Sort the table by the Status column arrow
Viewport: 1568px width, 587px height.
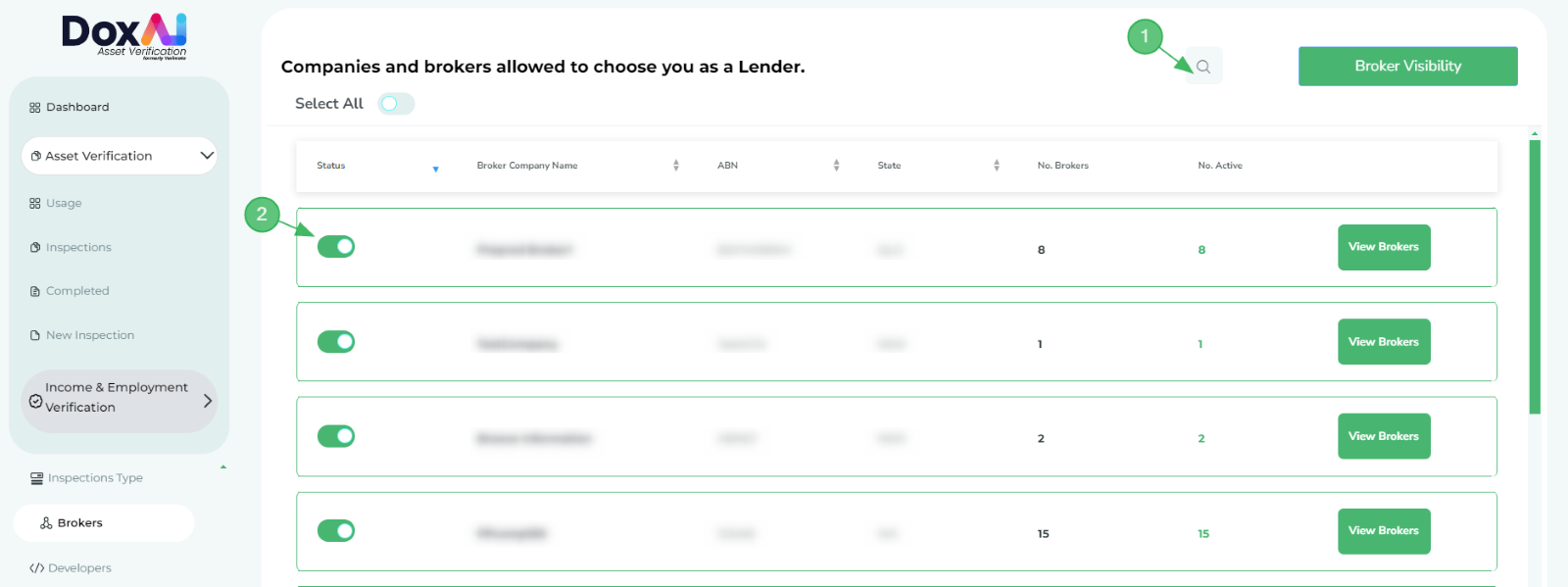436,170
